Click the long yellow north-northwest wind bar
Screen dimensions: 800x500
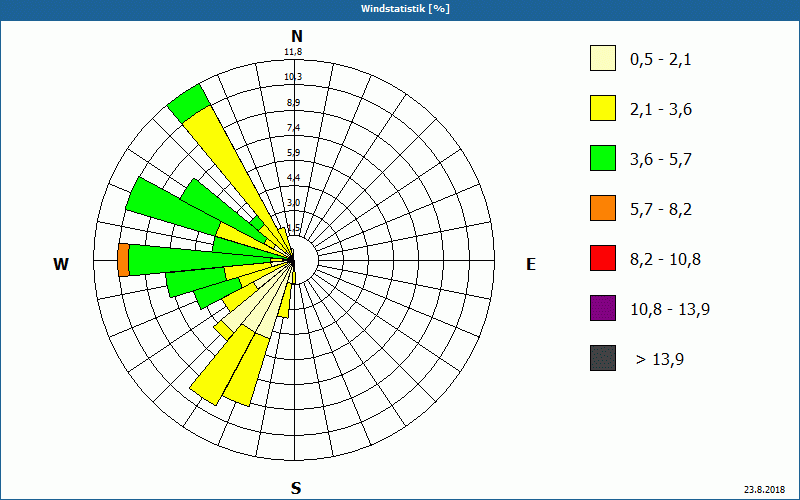(230, 173)
